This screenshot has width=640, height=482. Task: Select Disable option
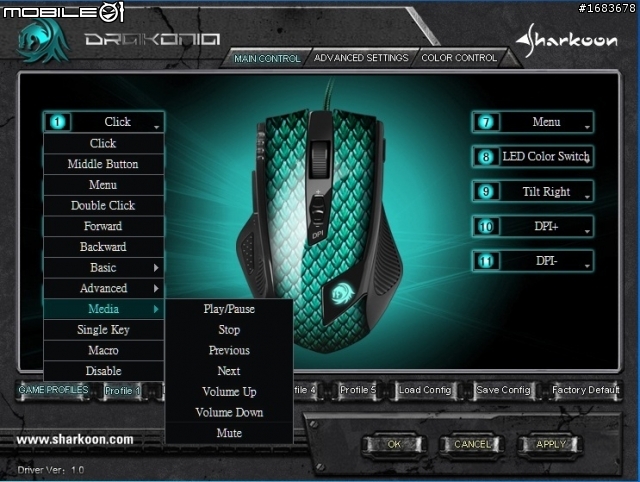click(x=104, y=371)
